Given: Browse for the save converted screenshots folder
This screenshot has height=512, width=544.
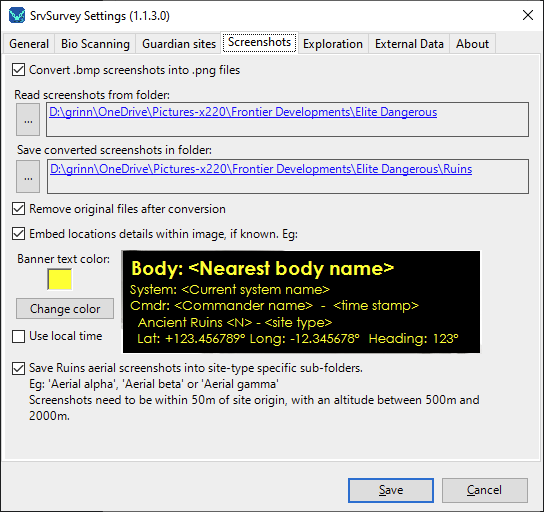Looking at the screenshot, I should (28, 177).
